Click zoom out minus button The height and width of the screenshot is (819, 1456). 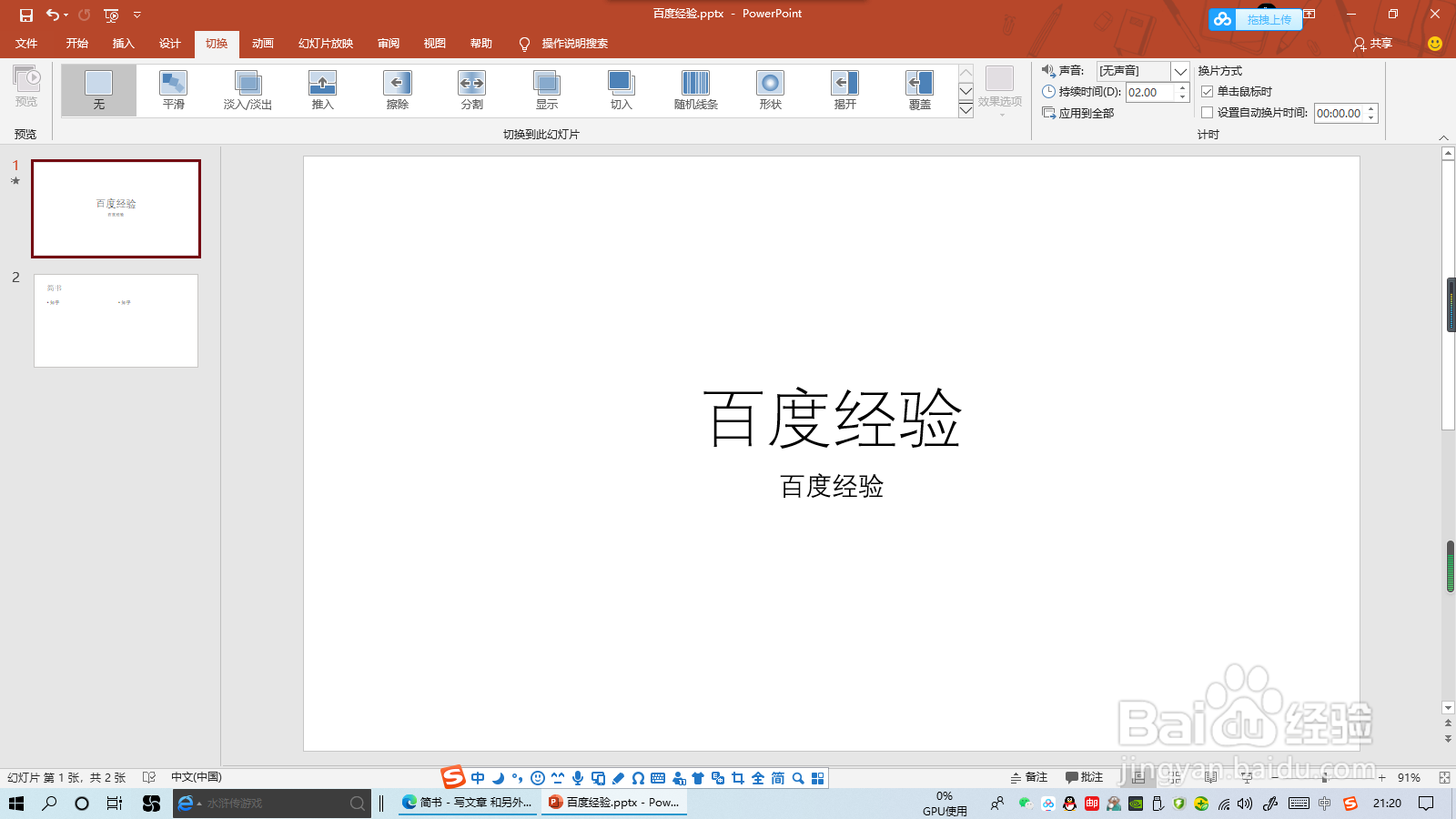(1275, 778)
